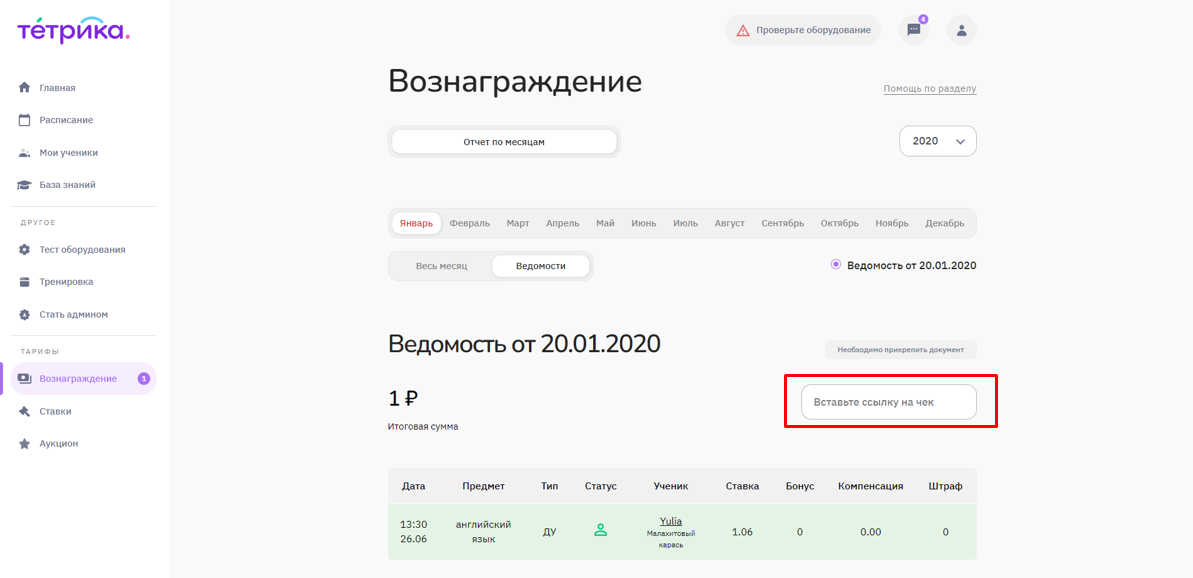The width and height of the screenshot is (1193, 578).
Task: Switch to the Март tab
Action: pyautogui.click(x=518, y=223)
